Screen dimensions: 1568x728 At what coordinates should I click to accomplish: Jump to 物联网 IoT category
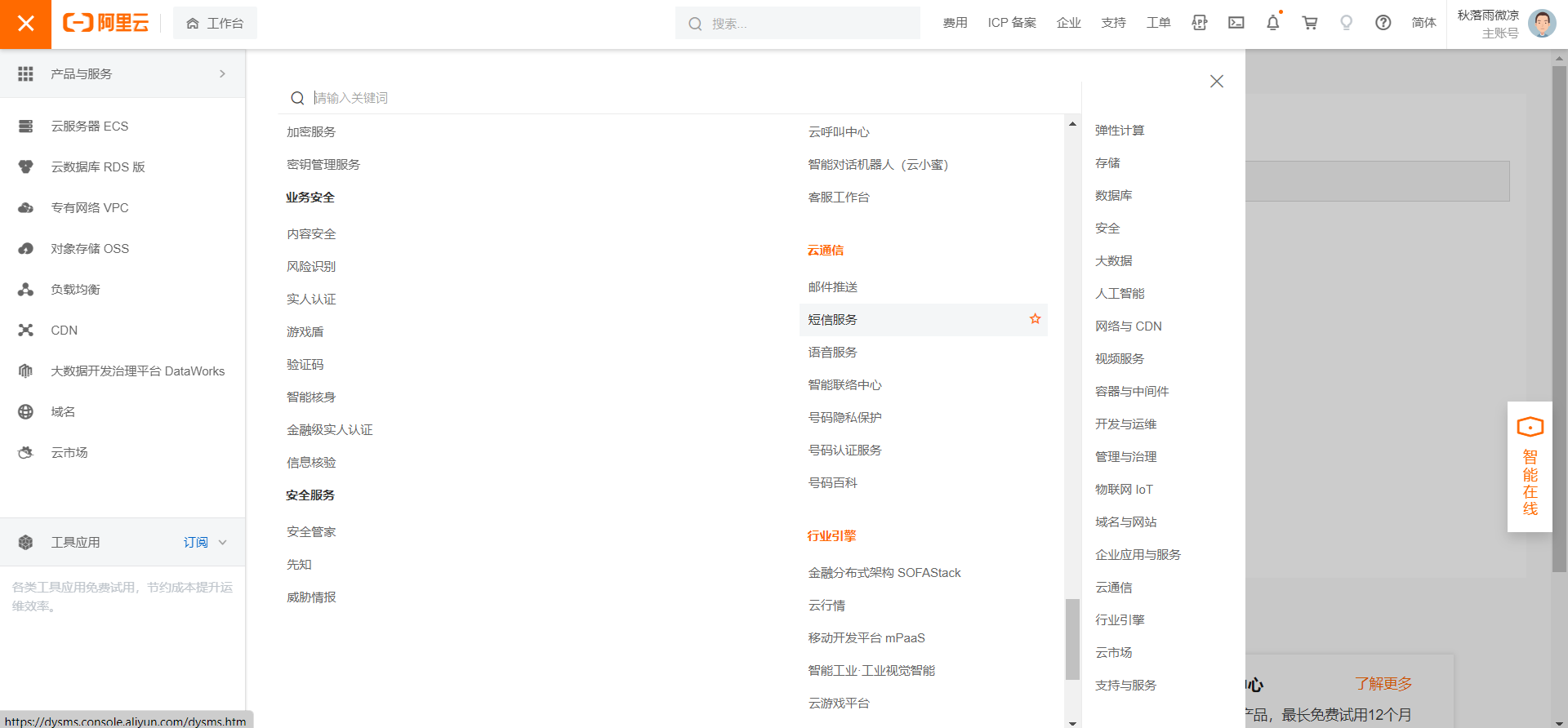[x=1124, y=490]
